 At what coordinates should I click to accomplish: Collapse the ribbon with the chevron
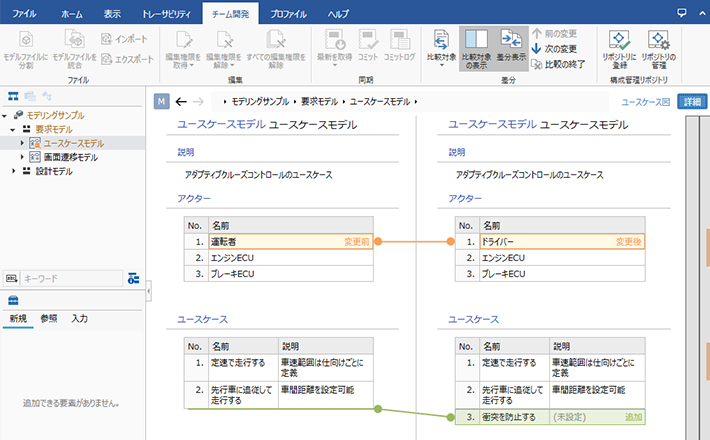pos(702,13)
